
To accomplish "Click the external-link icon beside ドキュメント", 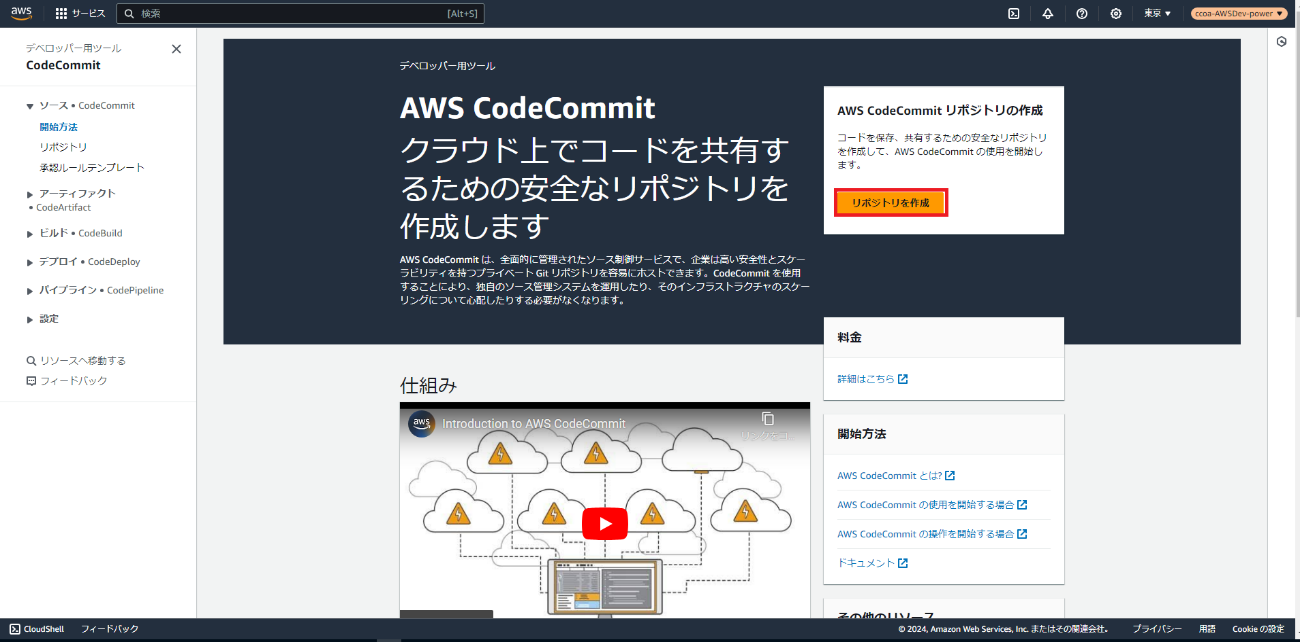I will 903,563.
